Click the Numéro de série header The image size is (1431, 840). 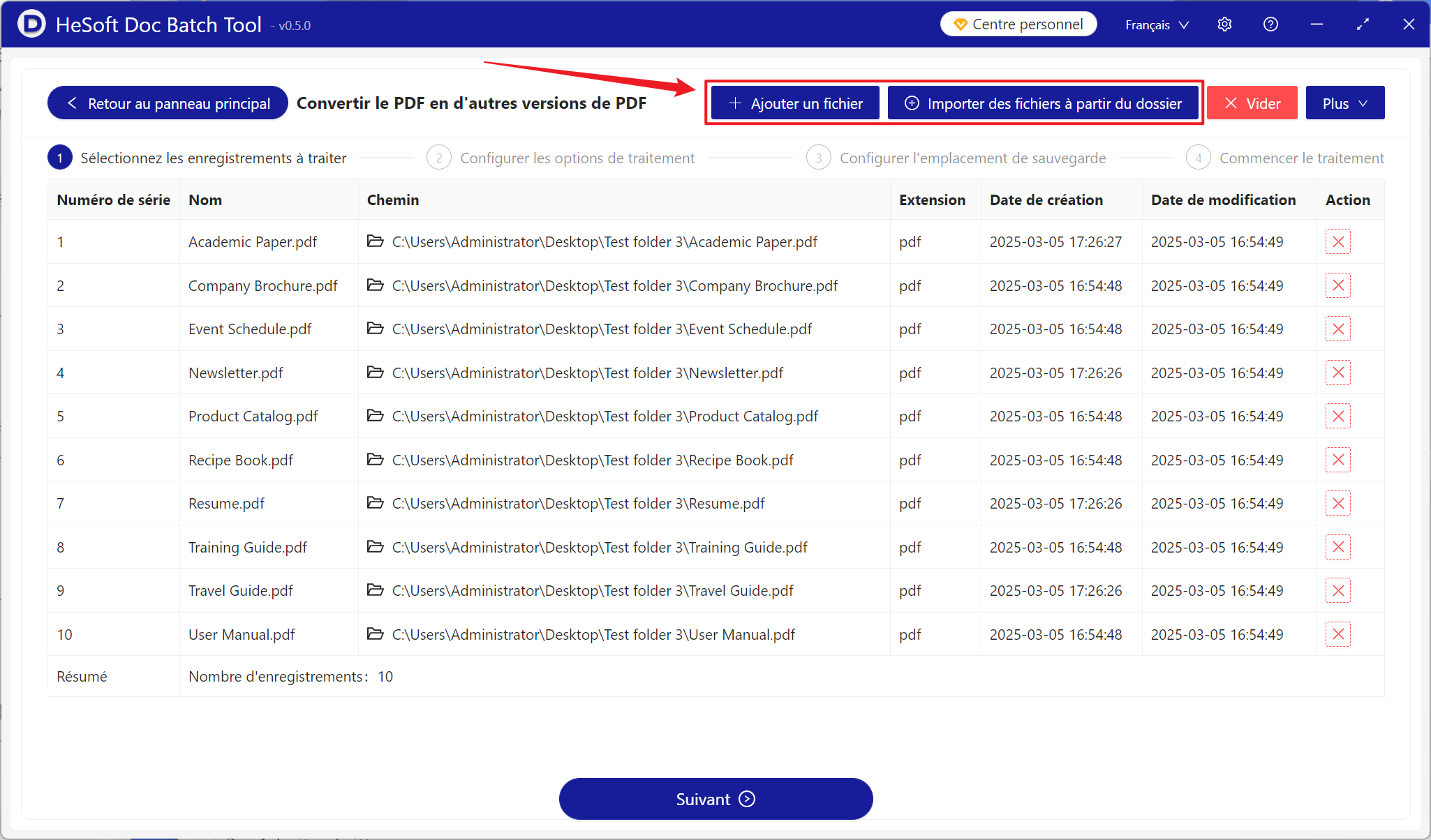click(x=114, y=200)
